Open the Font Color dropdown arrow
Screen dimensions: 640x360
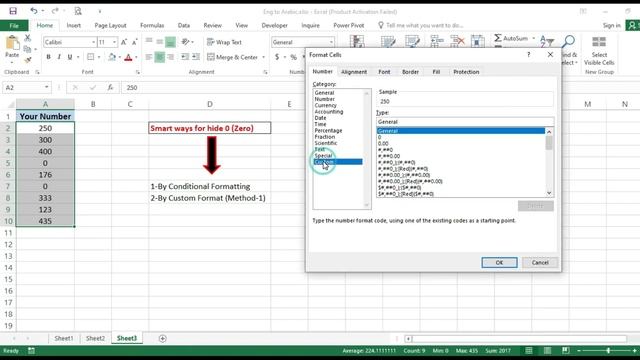pos(136,57)
